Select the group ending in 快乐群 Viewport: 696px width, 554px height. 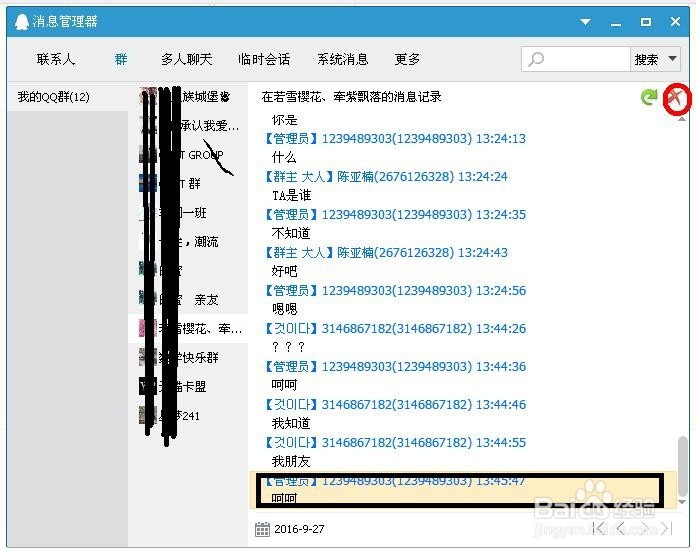pos(188,357)
